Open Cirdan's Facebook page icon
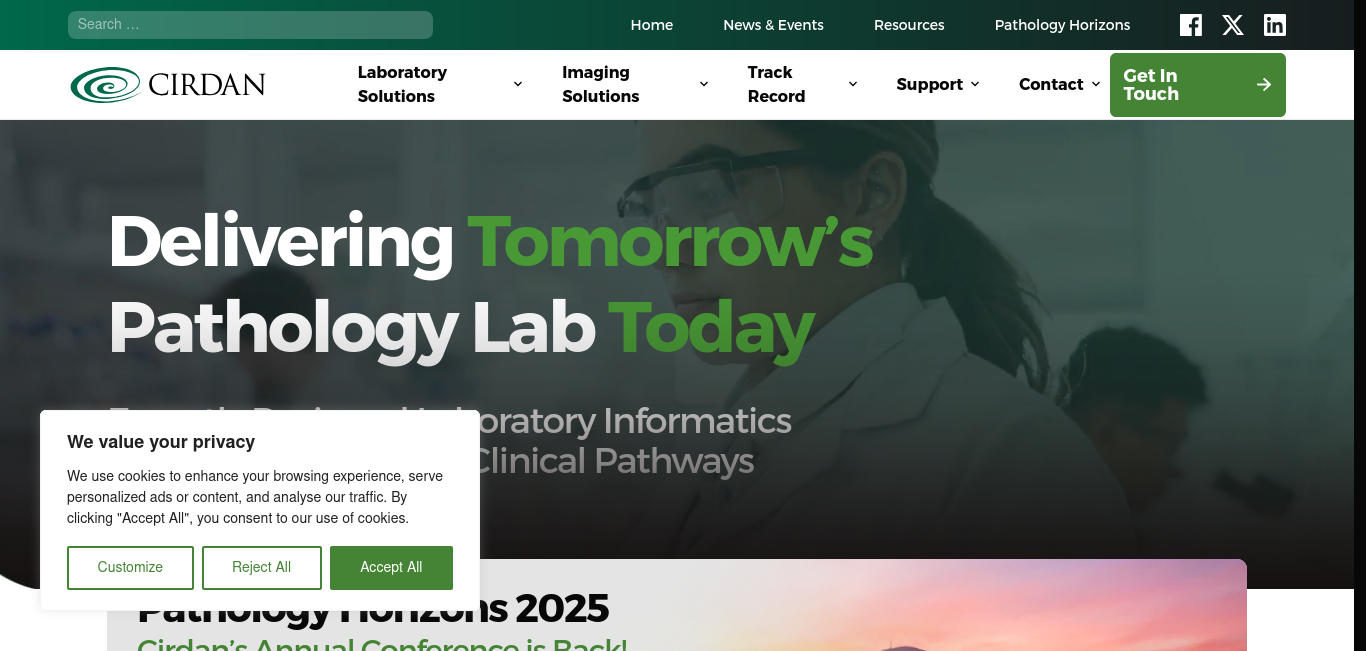 tap(1190, 25)
